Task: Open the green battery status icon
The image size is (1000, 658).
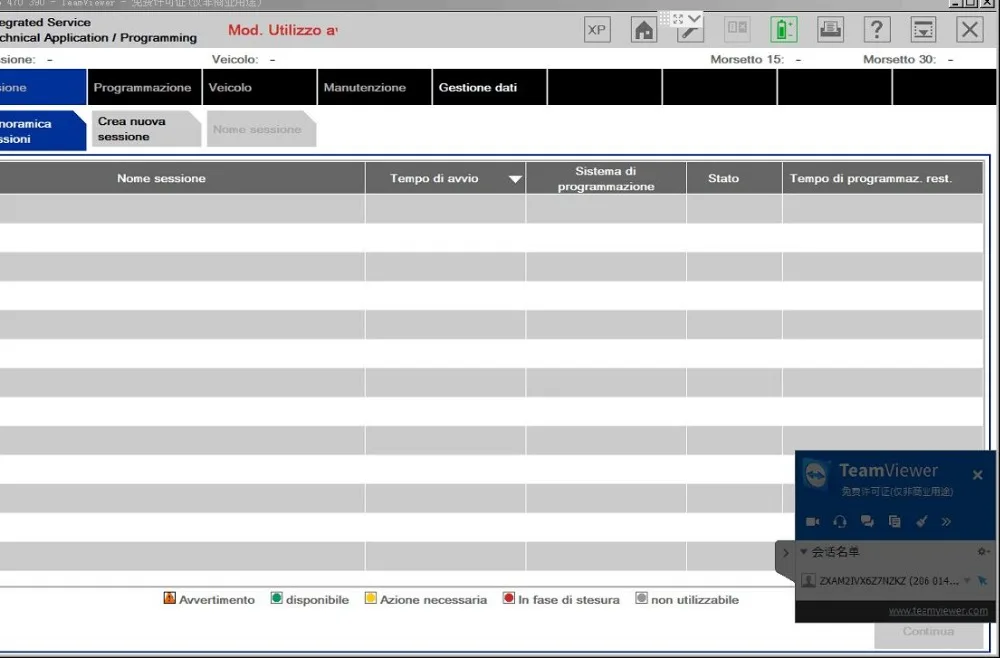Action: [x=784, y=29]
